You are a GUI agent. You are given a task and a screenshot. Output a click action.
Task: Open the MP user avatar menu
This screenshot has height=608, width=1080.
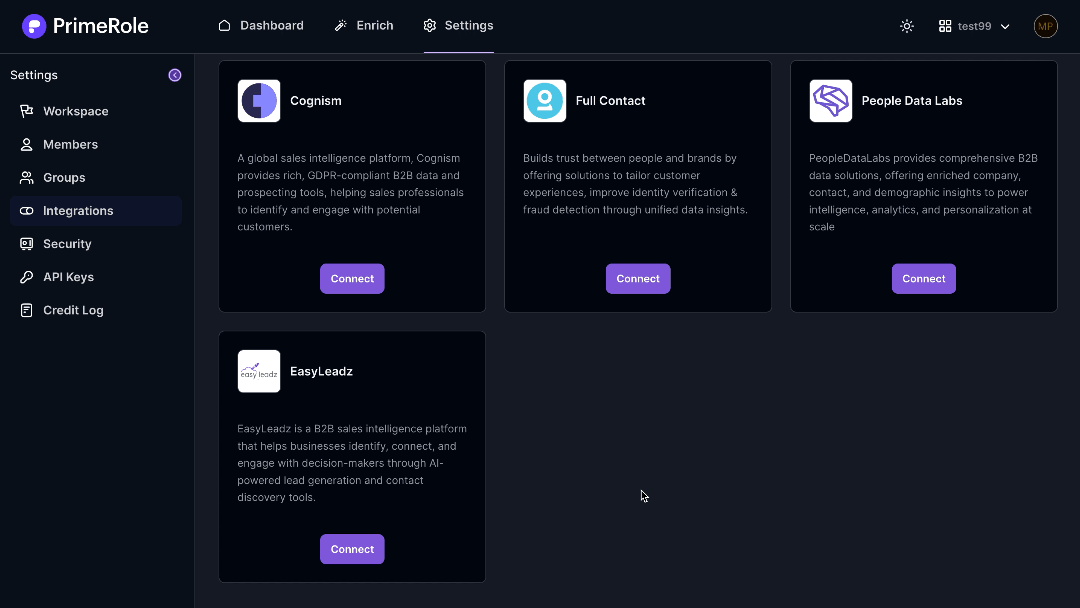click(x=1046, y=26)
